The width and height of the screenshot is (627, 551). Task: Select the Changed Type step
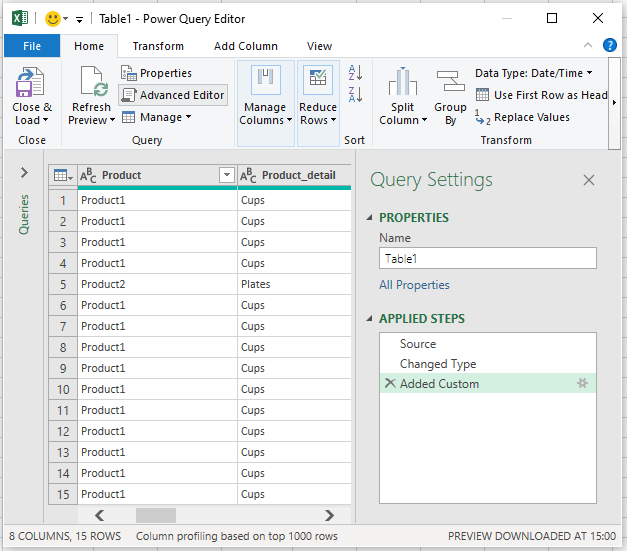tap(438, 364)
